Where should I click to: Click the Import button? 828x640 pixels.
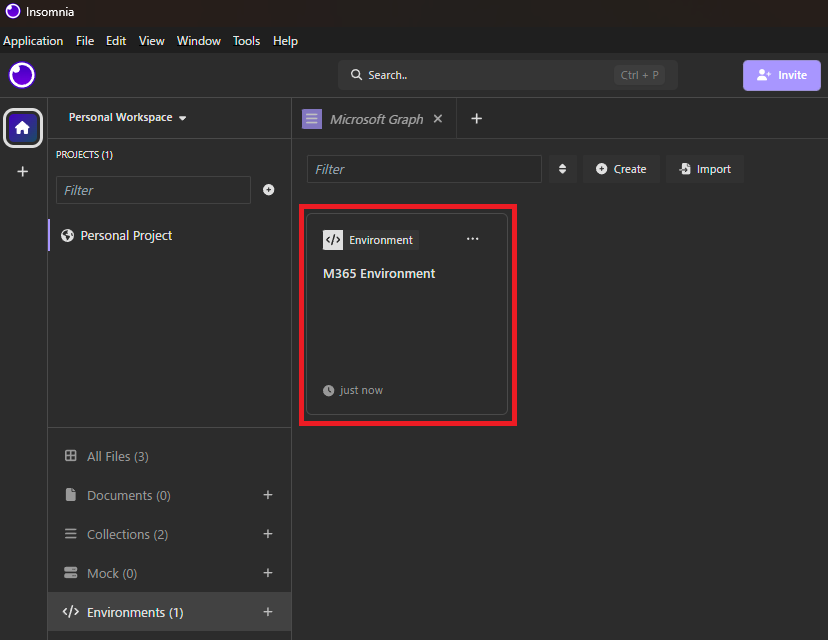click(x=704, y=169)
